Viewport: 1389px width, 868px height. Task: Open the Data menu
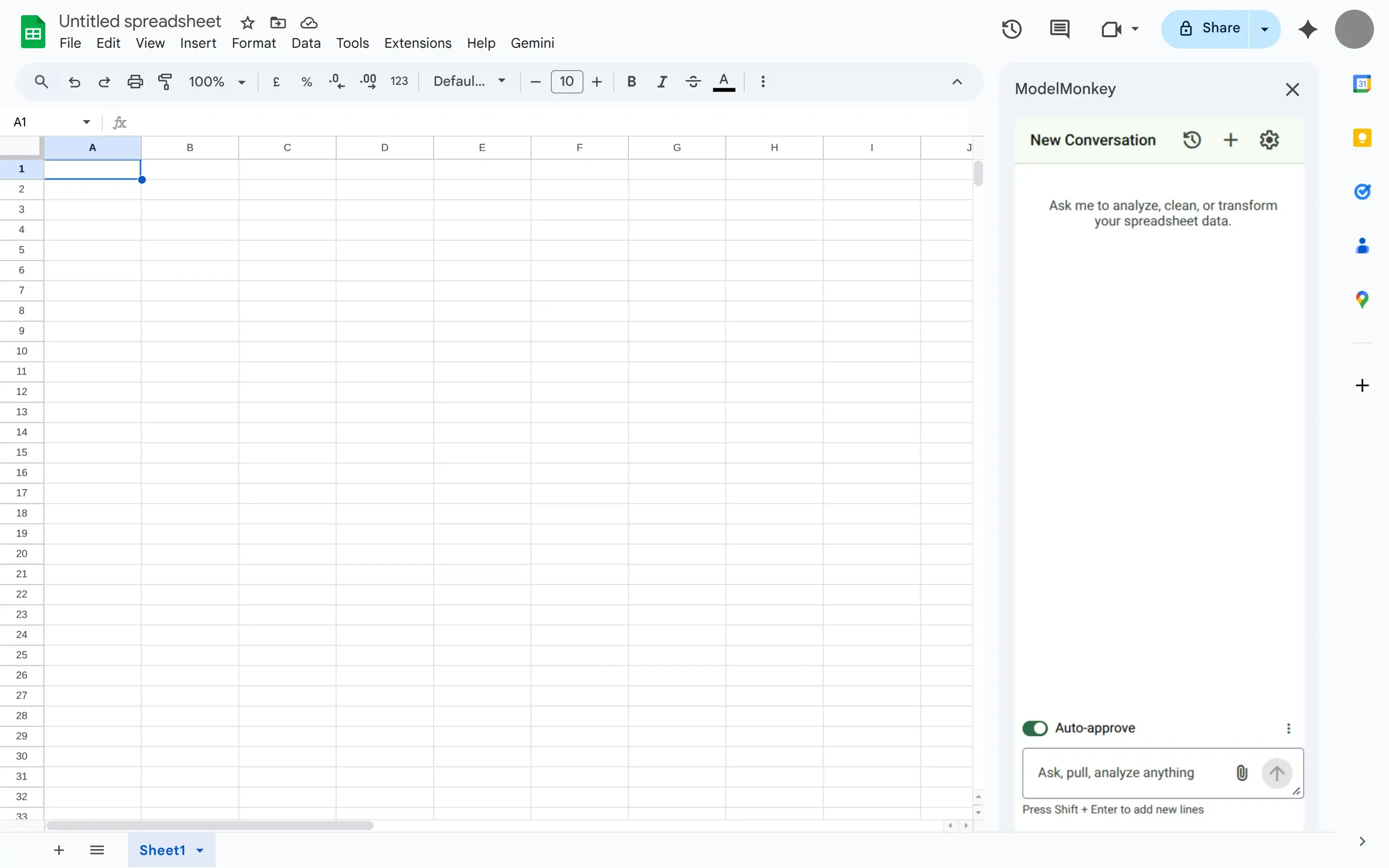(x=305, y=43)
